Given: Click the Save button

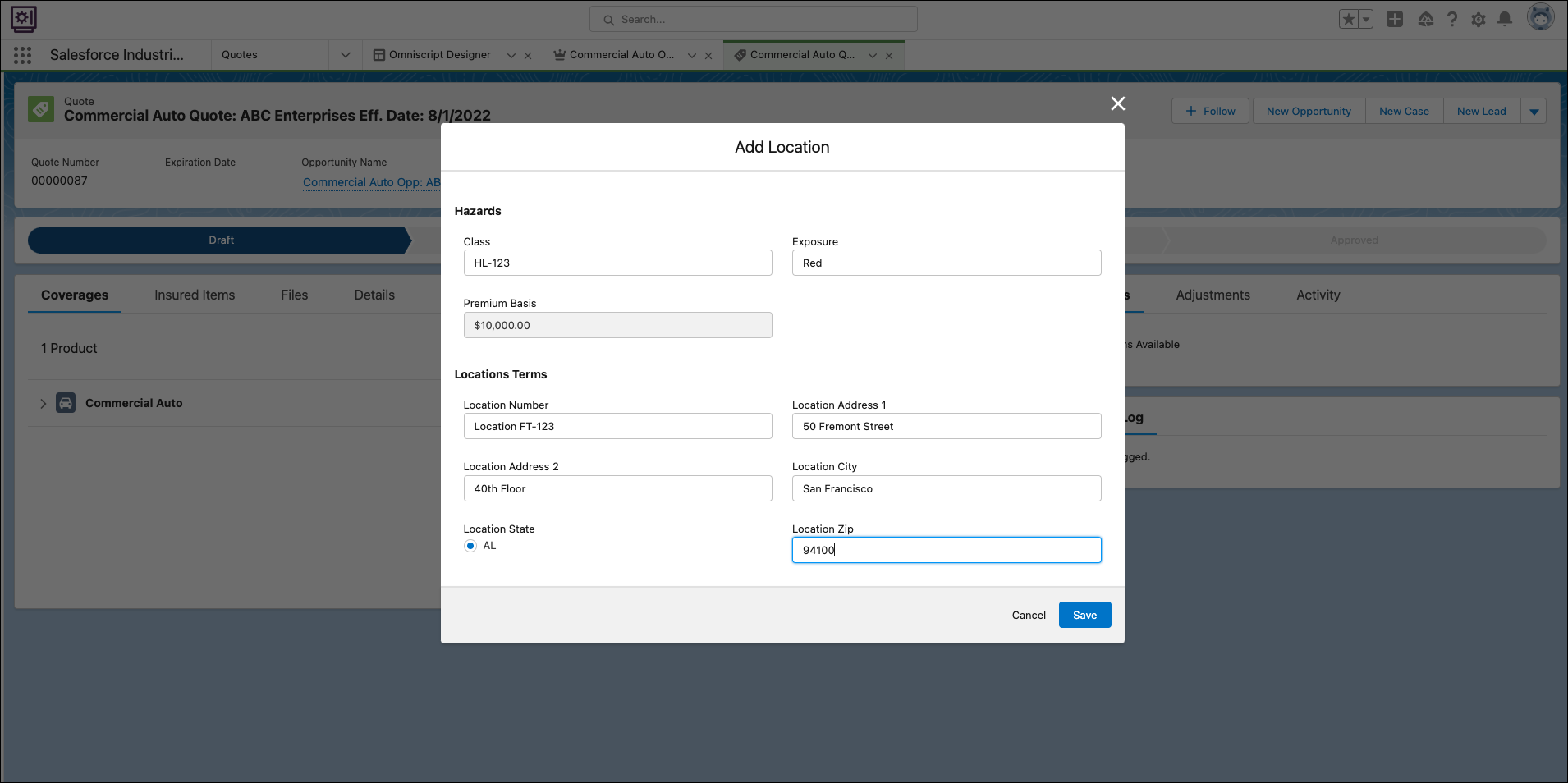Looking at the screenshot, I should (1085, 615).
